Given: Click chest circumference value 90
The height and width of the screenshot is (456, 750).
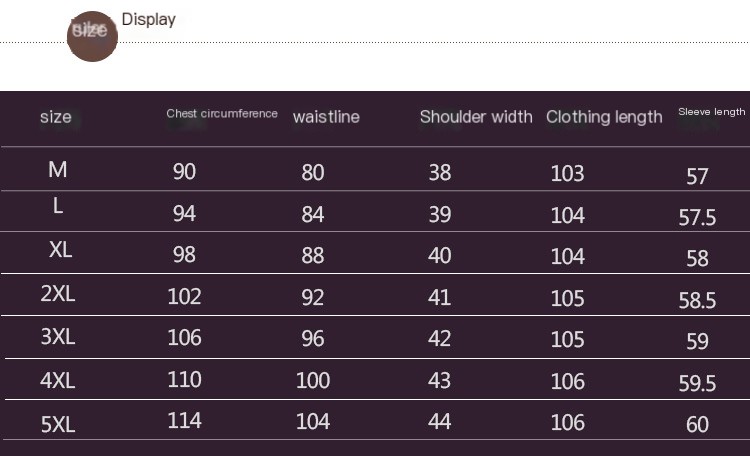Looking at the screenshot, I should (x=184, y=172).
